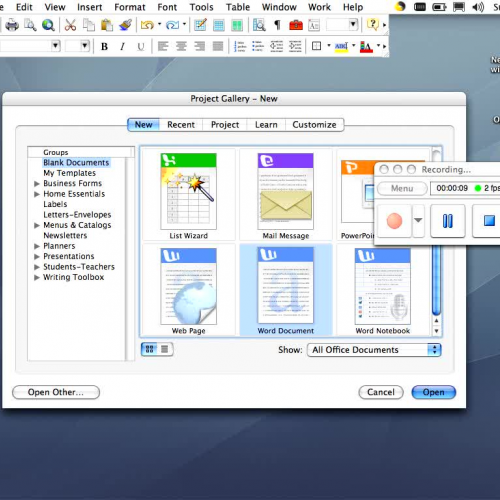Switch to the Recent tab

click(181, 125)
